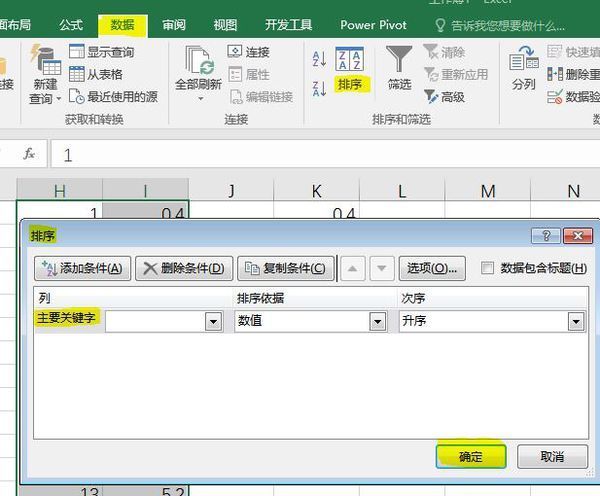Open the 视图 ribbon tab
The image size is (600, 496).
coord(225,25)
